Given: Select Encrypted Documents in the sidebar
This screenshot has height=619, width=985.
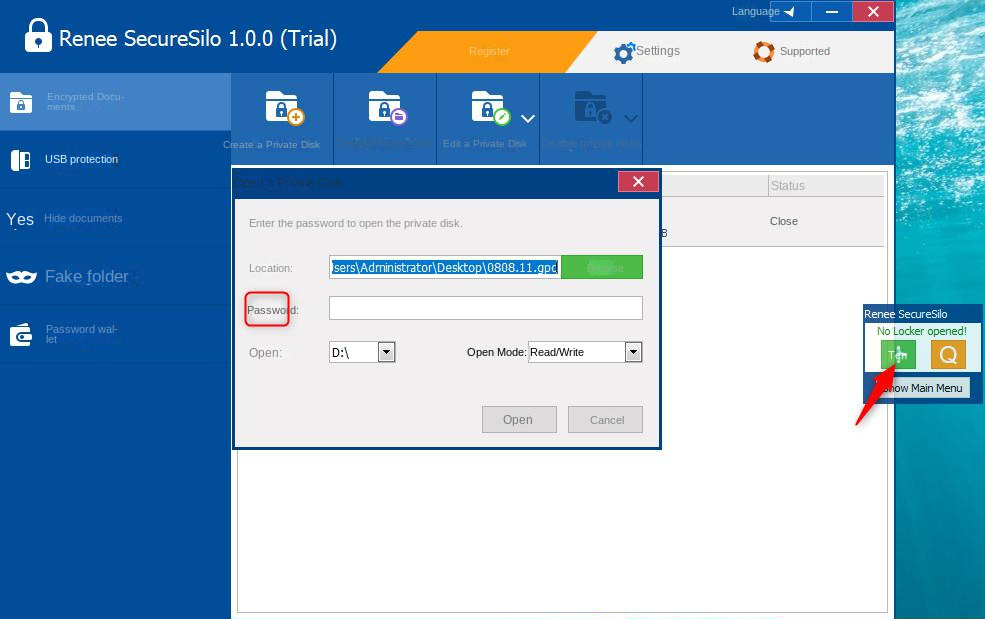Looking at the screenshot, I should point(84,102).
